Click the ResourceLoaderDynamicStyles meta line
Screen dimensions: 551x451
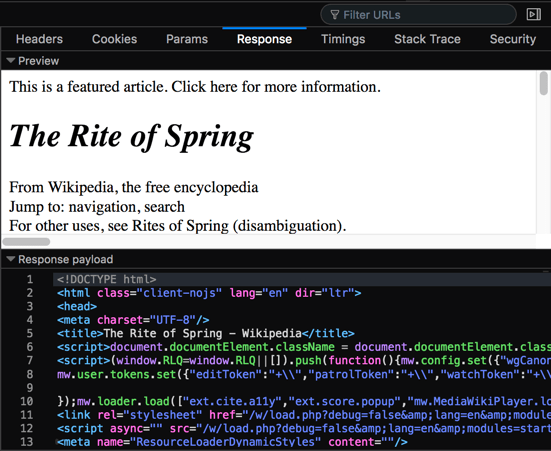[x=232, y=442]
